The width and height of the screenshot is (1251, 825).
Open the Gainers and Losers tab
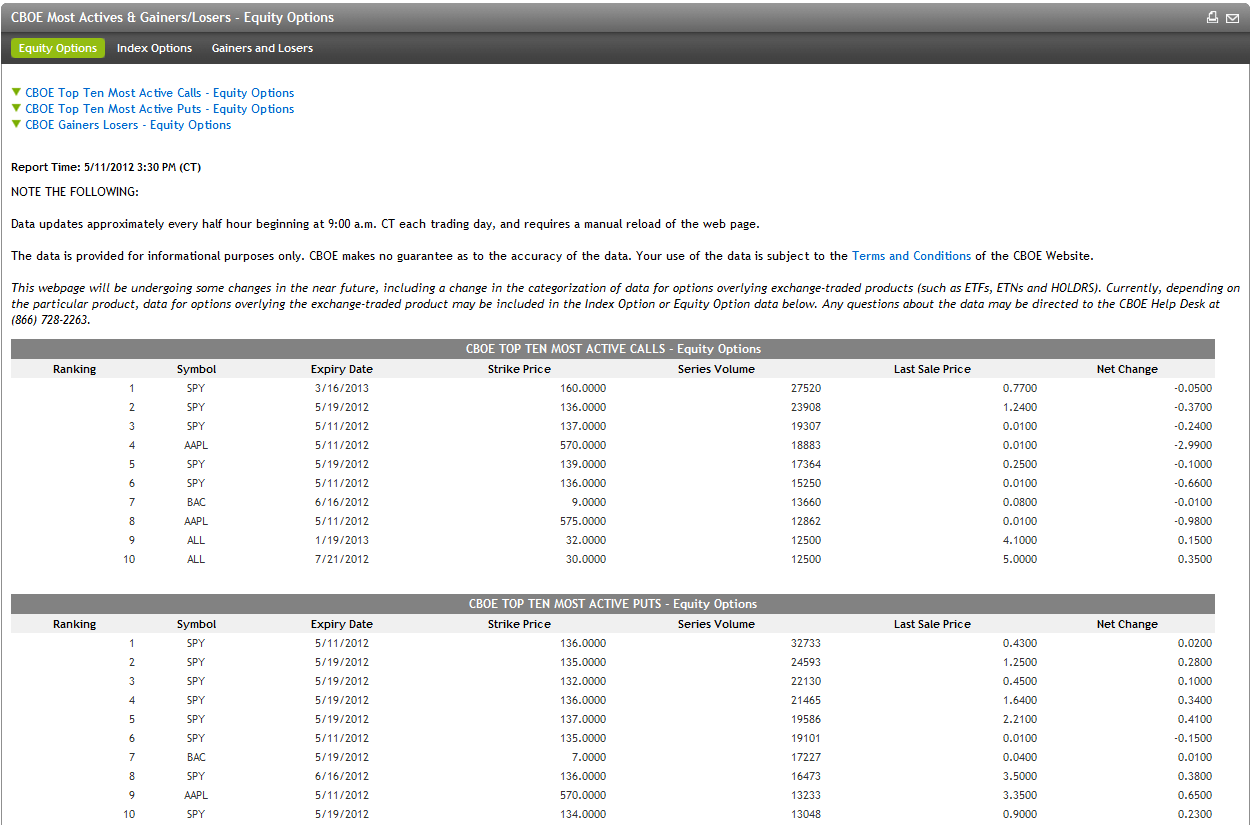[x=262, y=48]
